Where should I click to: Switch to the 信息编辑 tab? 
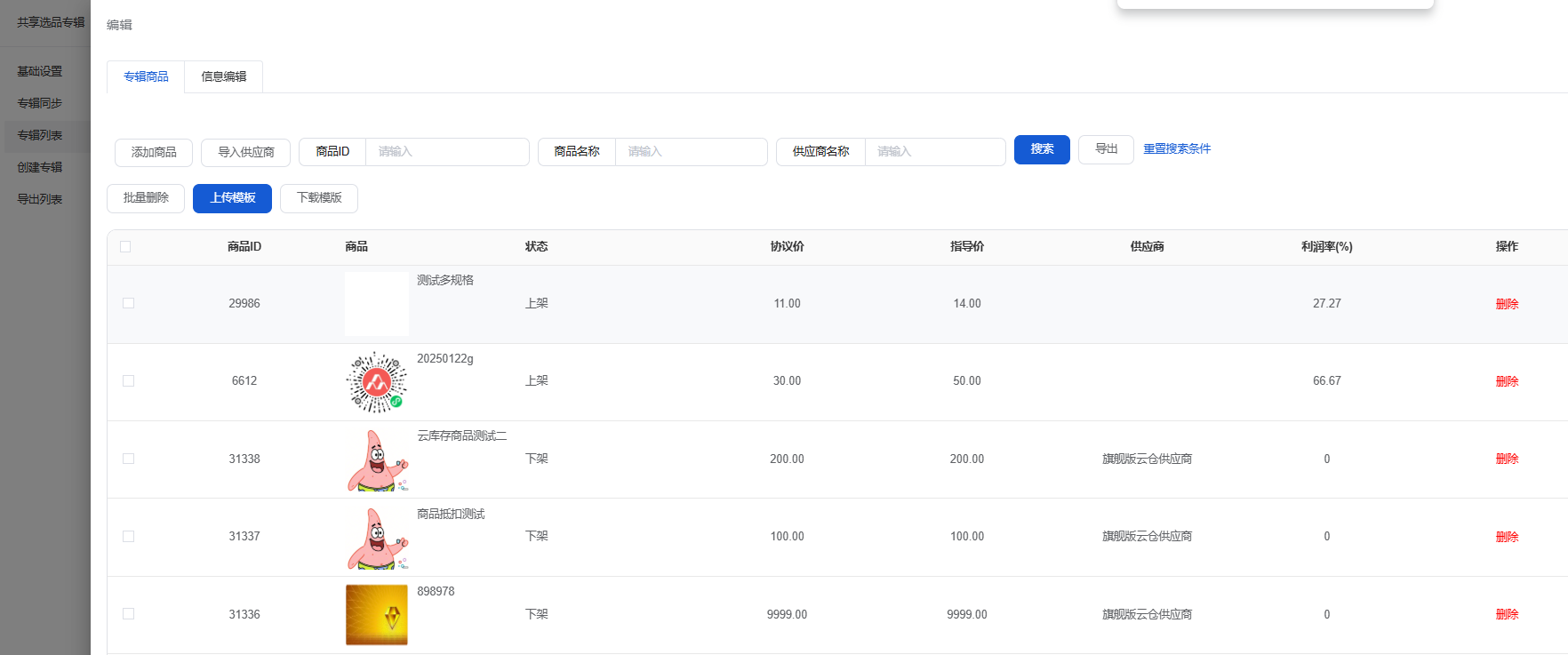(223, 77)
